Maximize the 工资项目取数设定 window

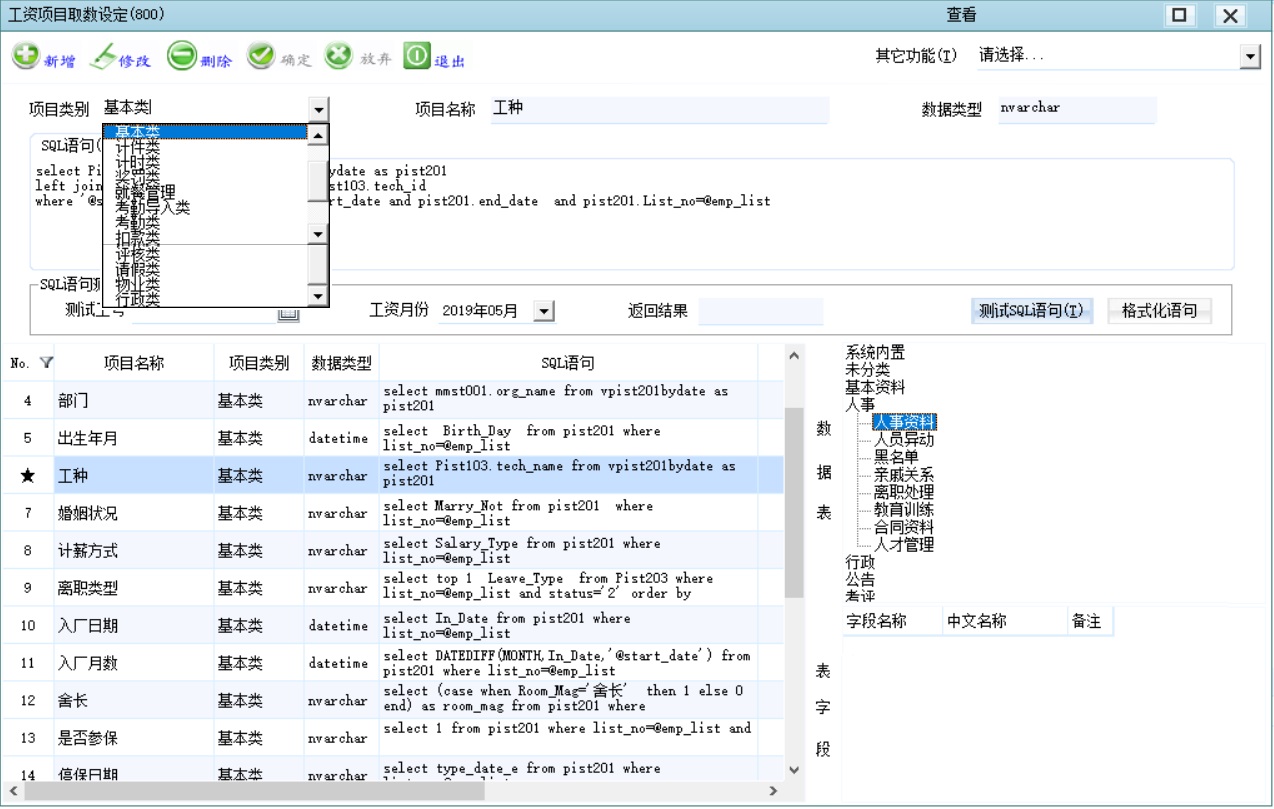[1180, 15]
